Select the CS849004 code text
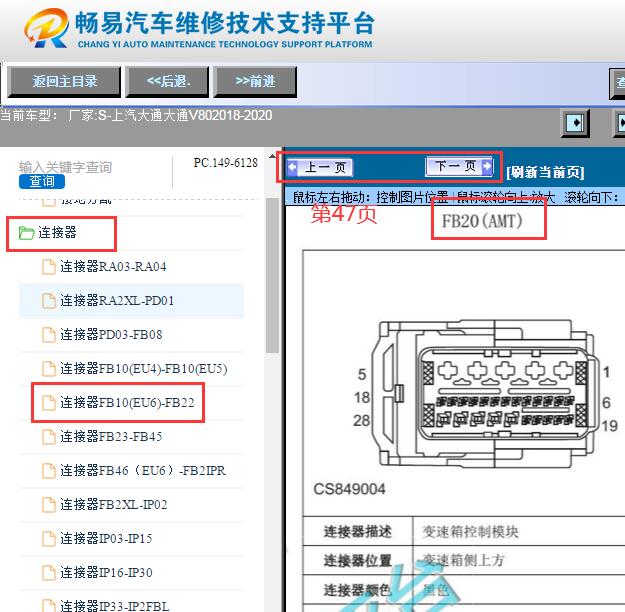Image resolution: width=625 pixels, height=612 pixels. coord(350,489)
